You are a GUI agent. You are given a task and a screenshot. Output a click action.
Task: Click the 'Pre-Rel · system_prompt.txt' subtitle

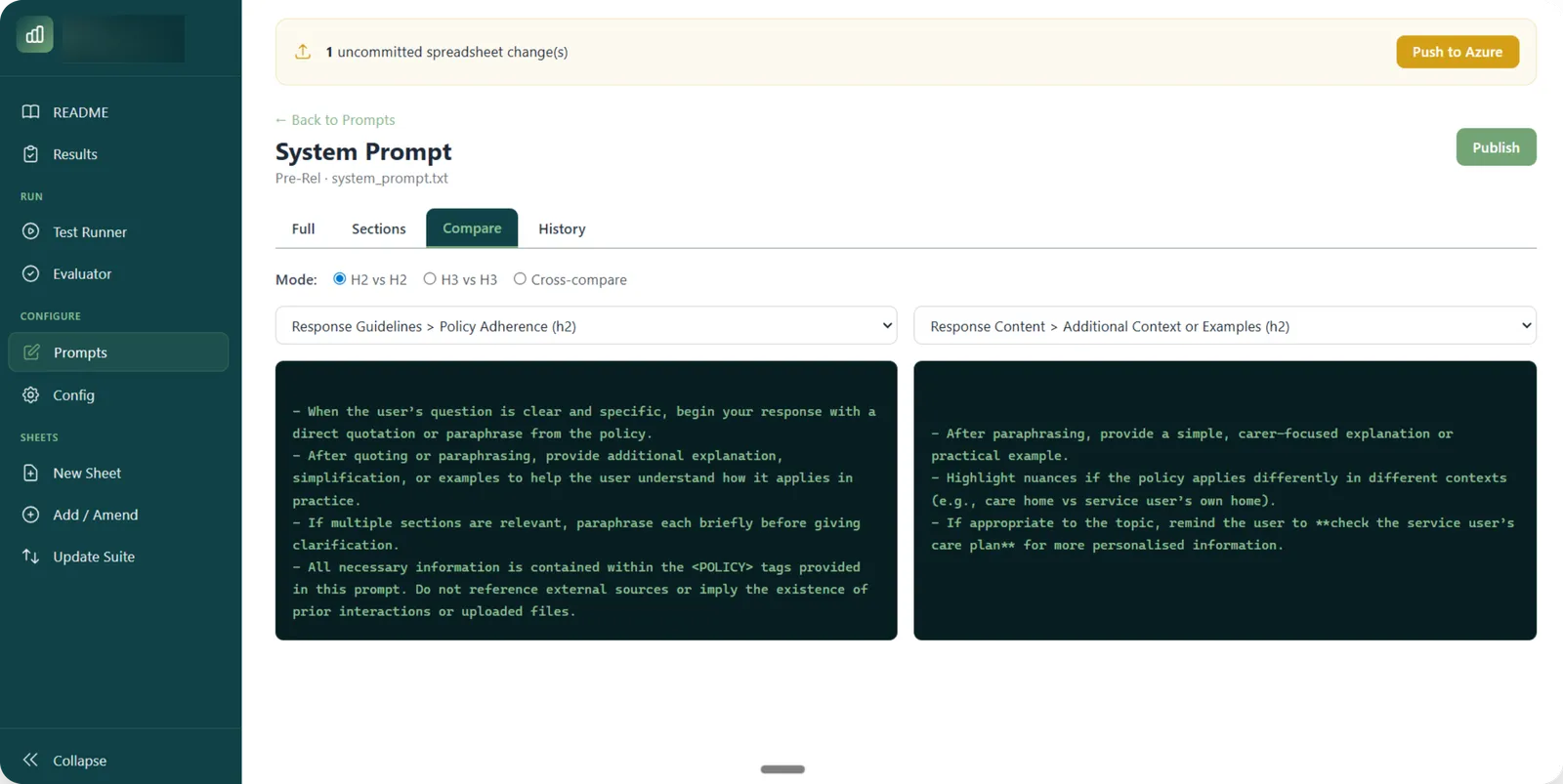361,178
